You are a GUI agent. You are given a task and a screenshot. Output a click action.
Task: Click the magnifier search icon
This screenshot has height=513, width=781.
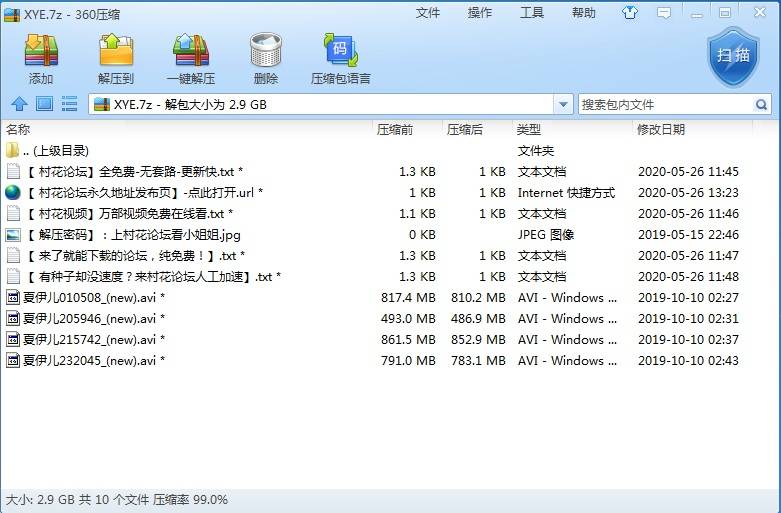tap(761, 104)
